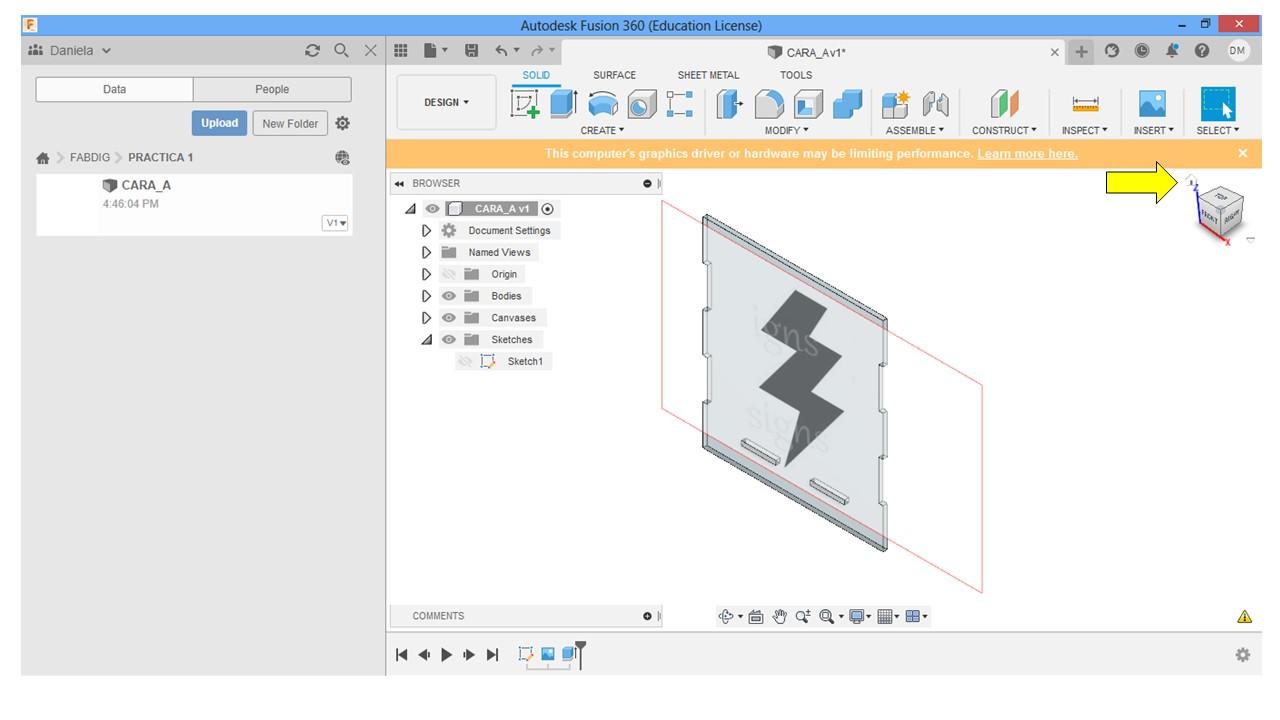Select the Revolve tool

(x=603, y=104)
